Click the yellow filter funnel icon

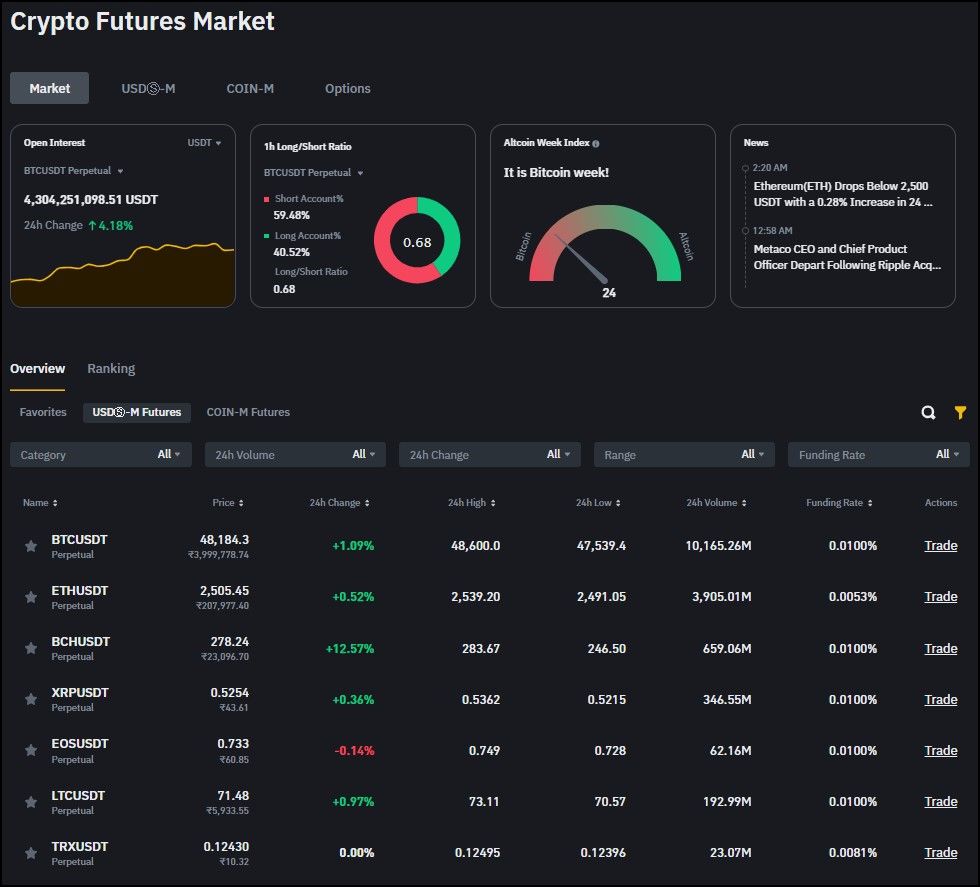[x=960, y=413]
